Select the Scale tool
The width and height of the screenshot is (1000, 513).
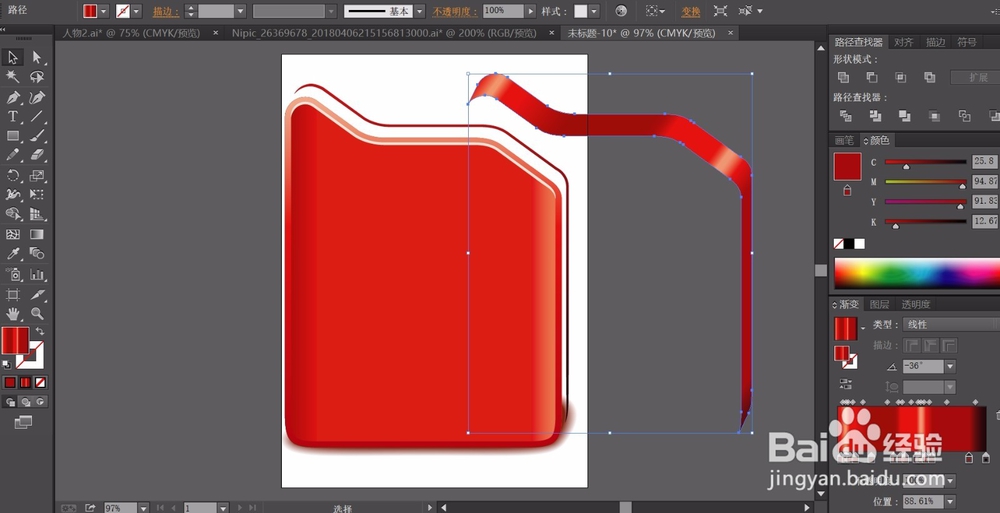pos(37,175)
